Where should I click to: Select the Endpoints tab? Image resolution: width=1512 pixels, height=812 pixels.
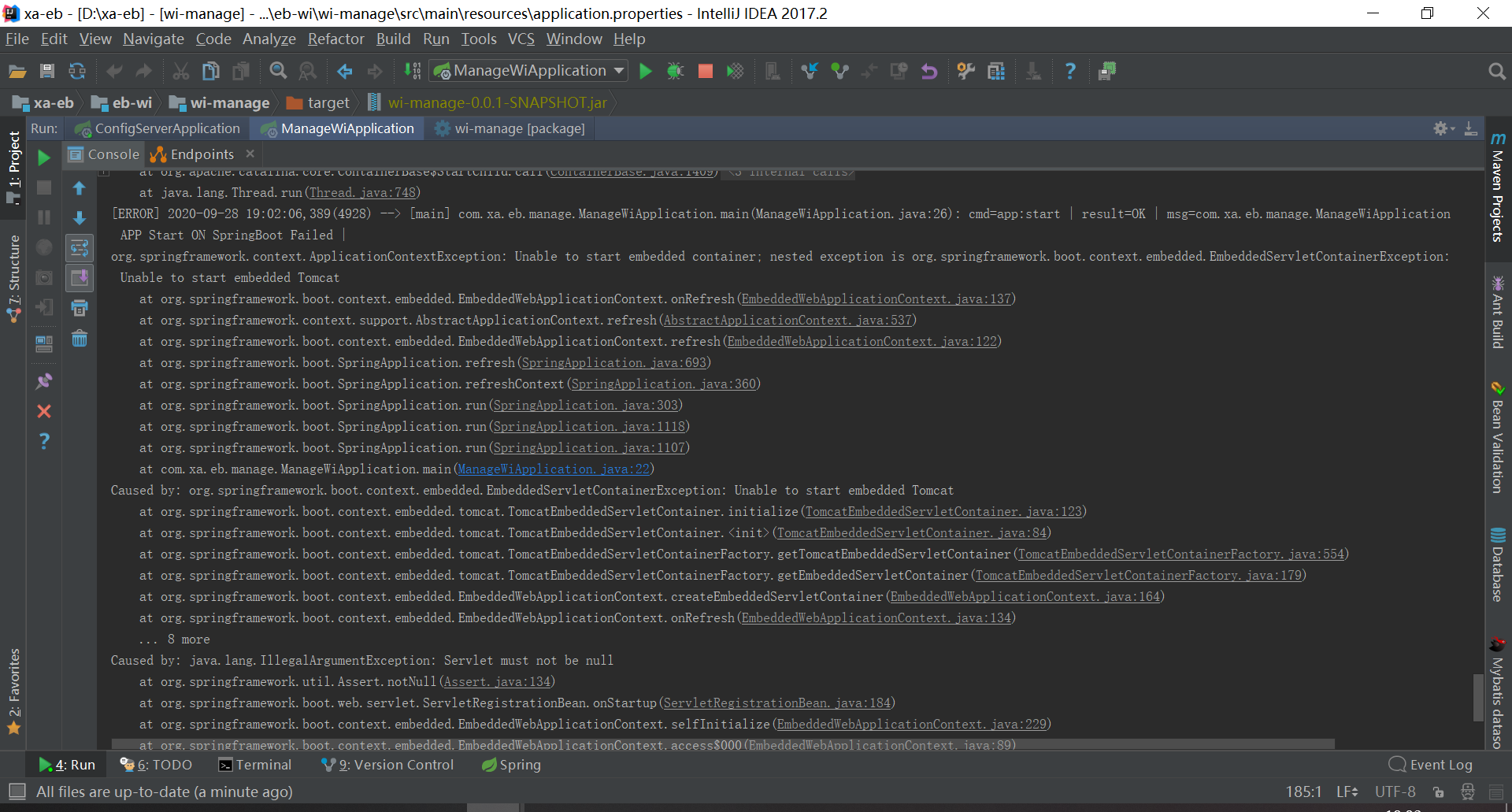point(192,154)
